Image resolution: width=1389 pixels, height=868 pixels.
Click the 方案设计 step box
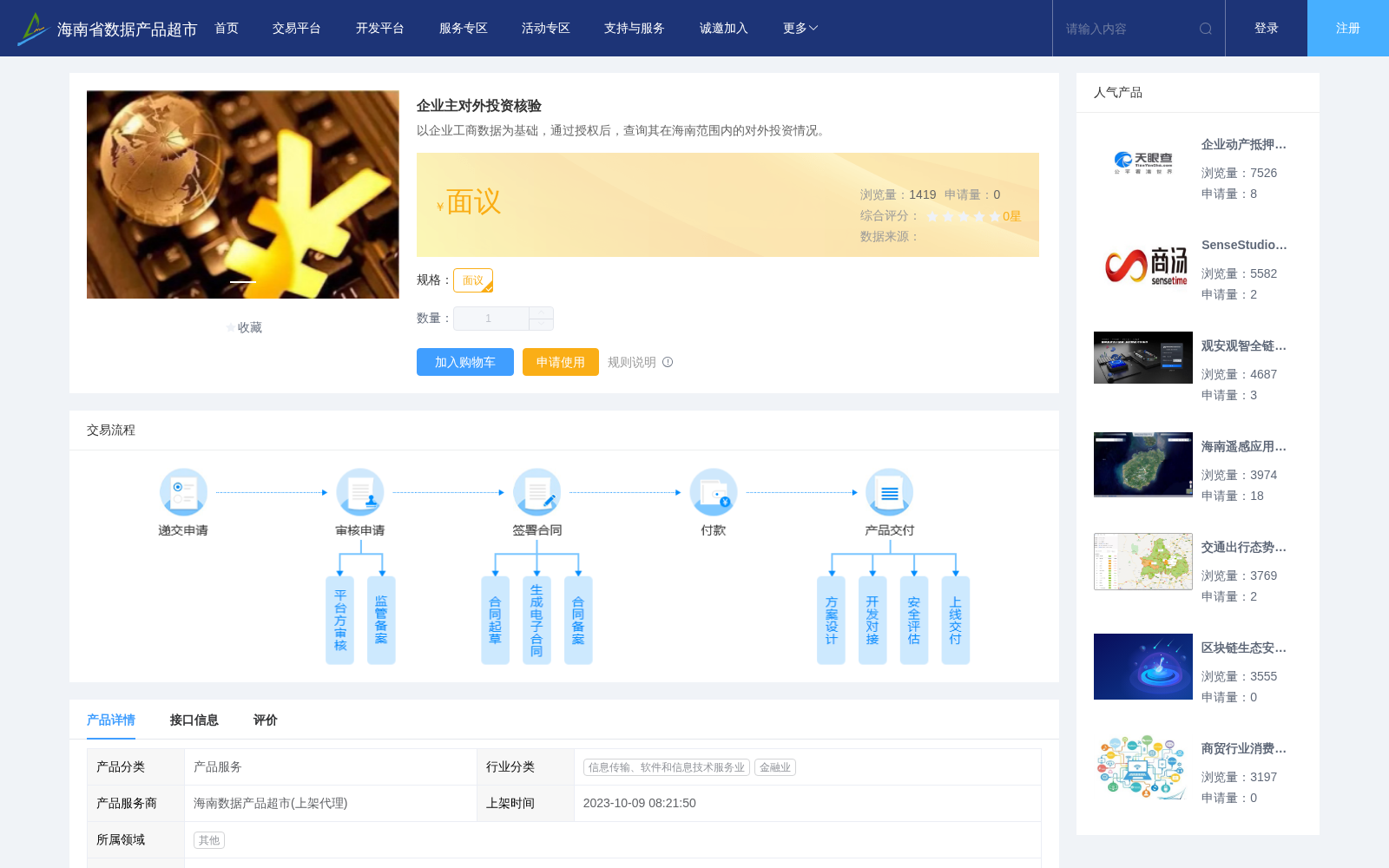tap(832, 621)
